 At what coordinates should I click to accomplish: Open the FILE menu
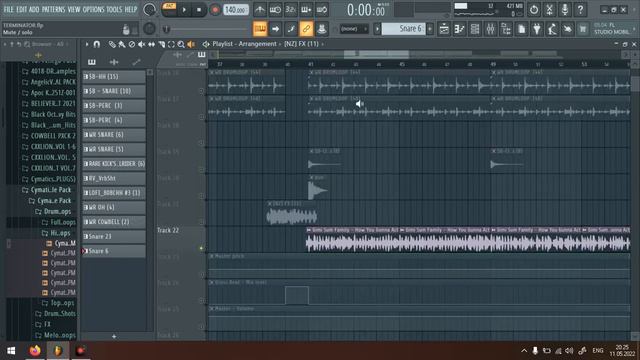(8, 9)
